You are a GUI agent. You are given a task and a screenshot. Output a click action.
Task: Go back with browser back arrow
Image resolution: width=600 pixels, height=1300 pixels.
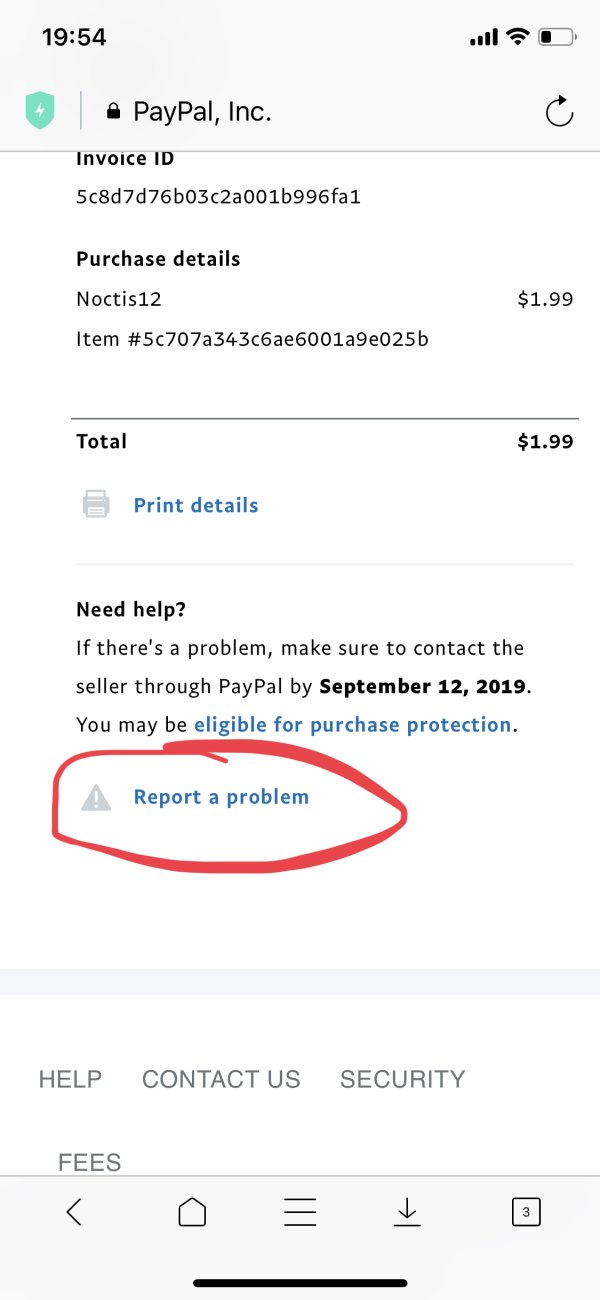point(74,1212)
